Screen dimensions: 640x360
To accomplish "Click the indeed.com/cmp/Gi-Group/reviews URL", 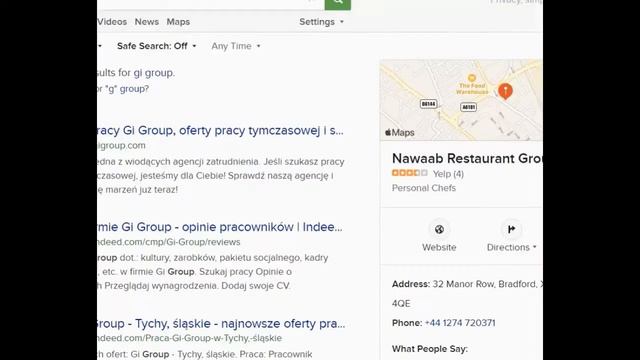I will click(169, 242).
